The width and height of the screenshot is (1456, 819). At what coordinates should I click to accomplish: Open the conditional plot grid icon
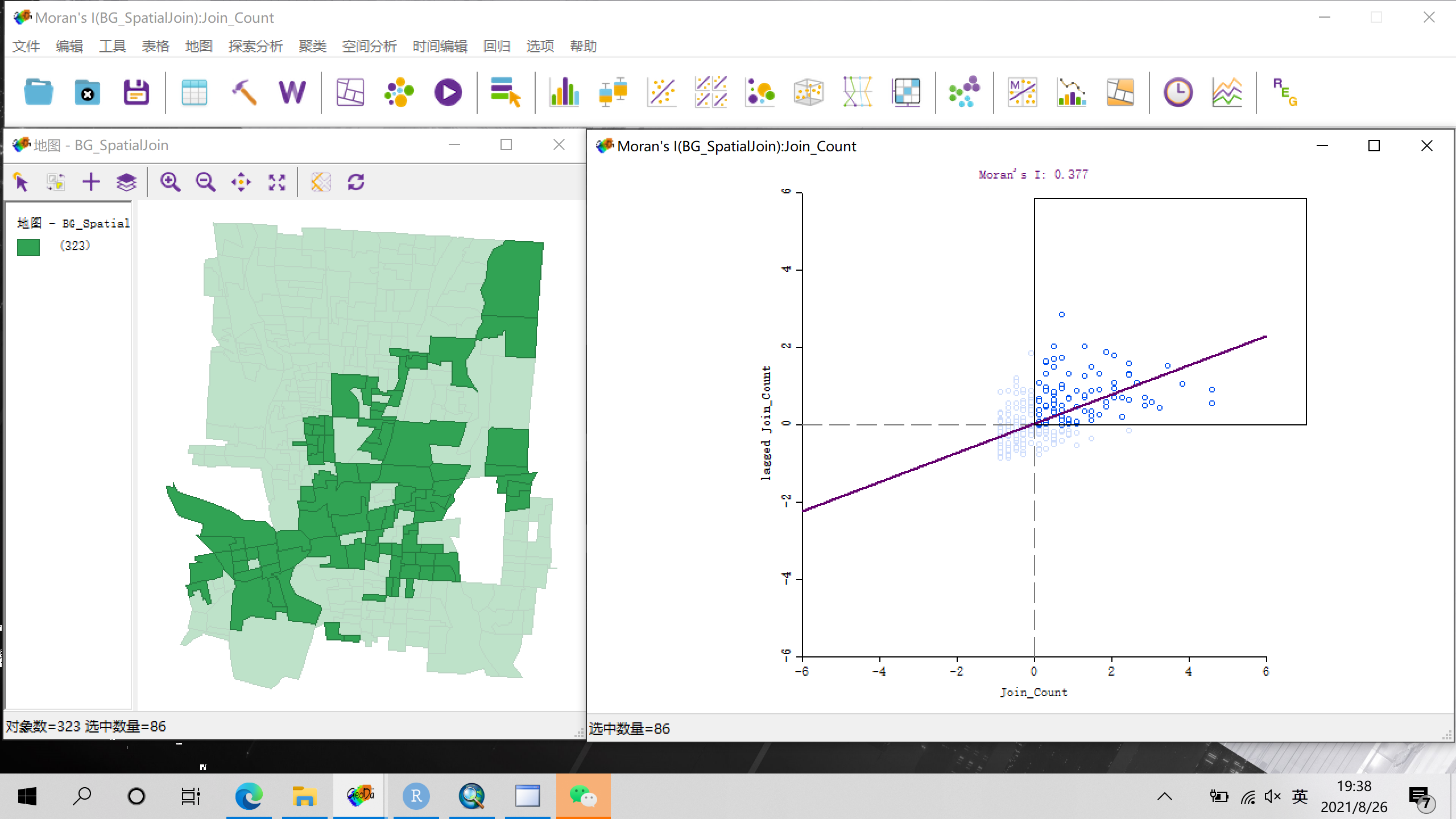click(x=907, y=92)
